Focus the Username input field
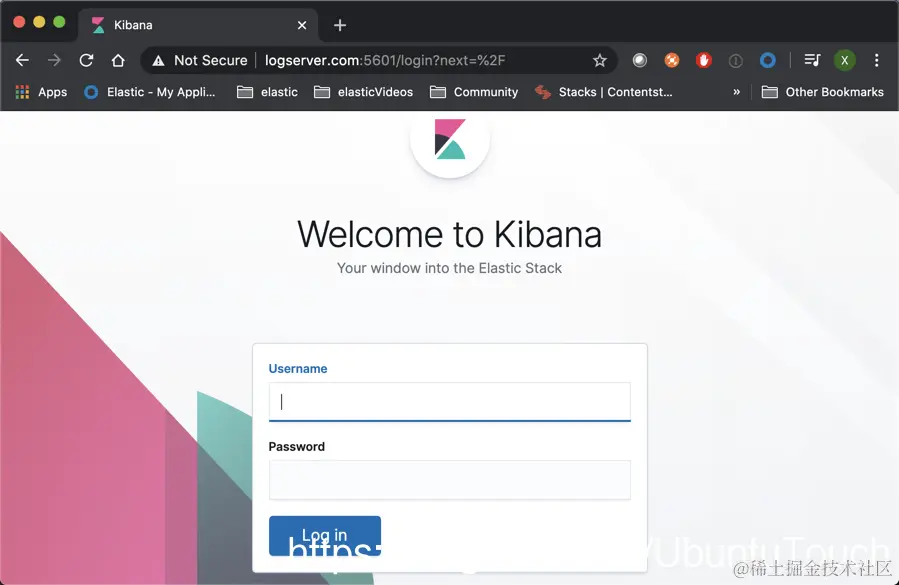 450,401
